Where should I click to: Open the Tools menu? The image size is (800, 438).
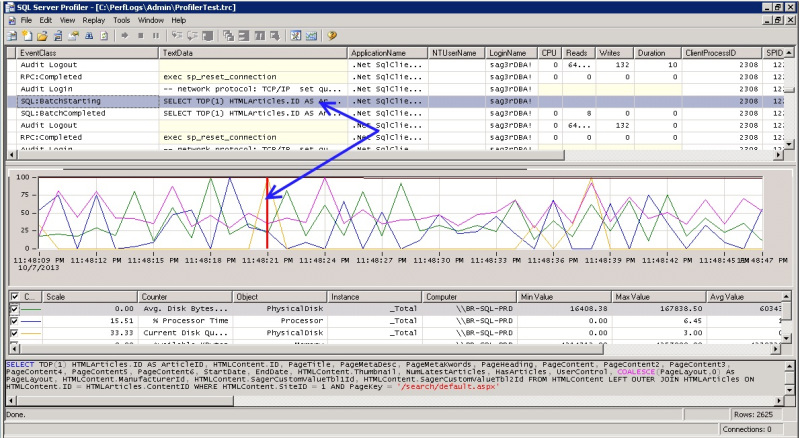click(x=121, y=19)
